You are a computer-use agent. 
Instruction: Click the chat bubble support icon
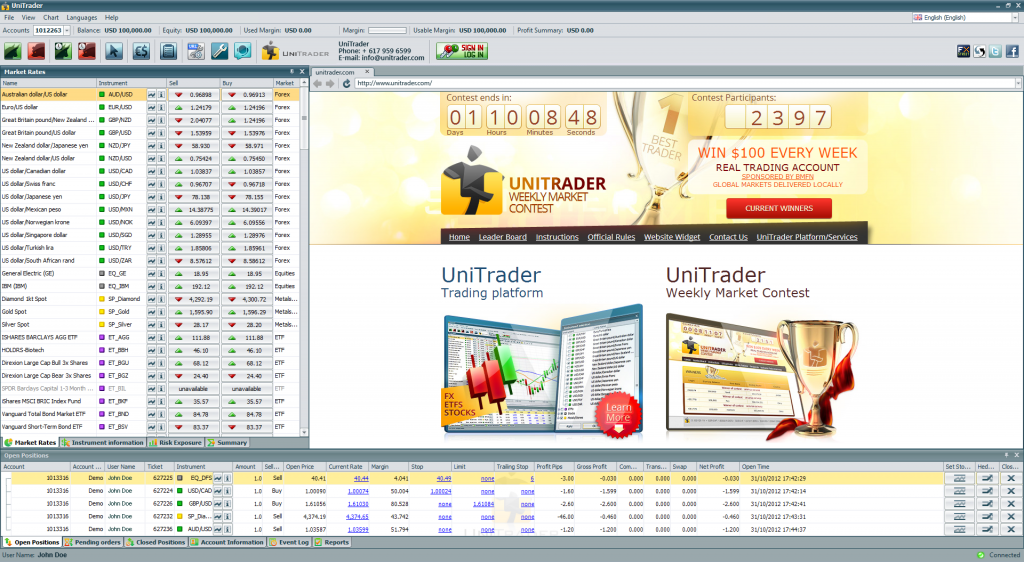(x=243, y=50)
